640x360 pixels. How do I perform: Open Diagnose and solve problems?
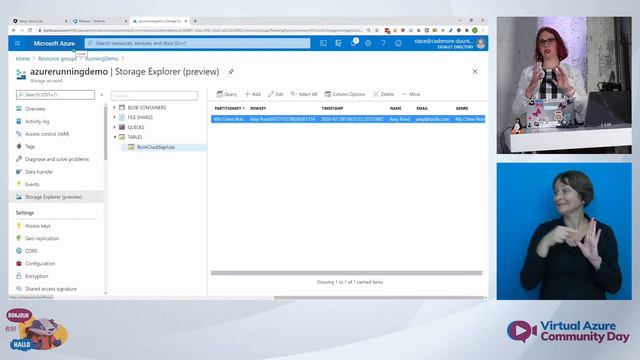(x=57, y=159)
